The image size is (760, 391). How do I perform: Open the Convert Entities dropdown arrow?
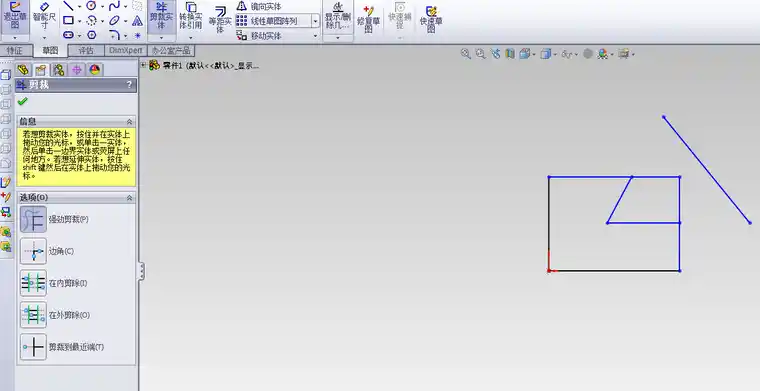190,38
